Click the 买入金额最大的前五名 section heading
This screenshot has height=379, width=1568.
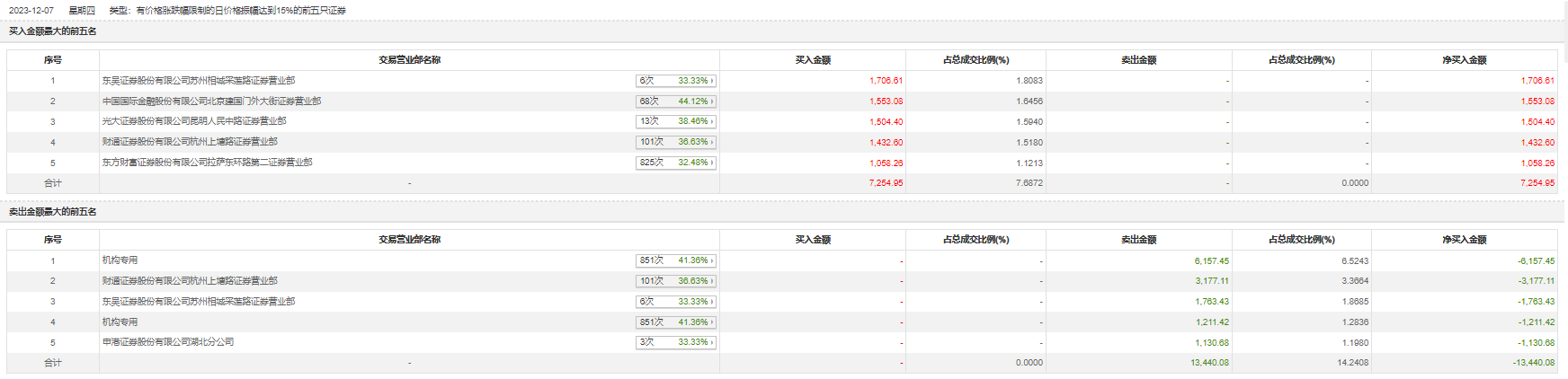click(53, 31)
